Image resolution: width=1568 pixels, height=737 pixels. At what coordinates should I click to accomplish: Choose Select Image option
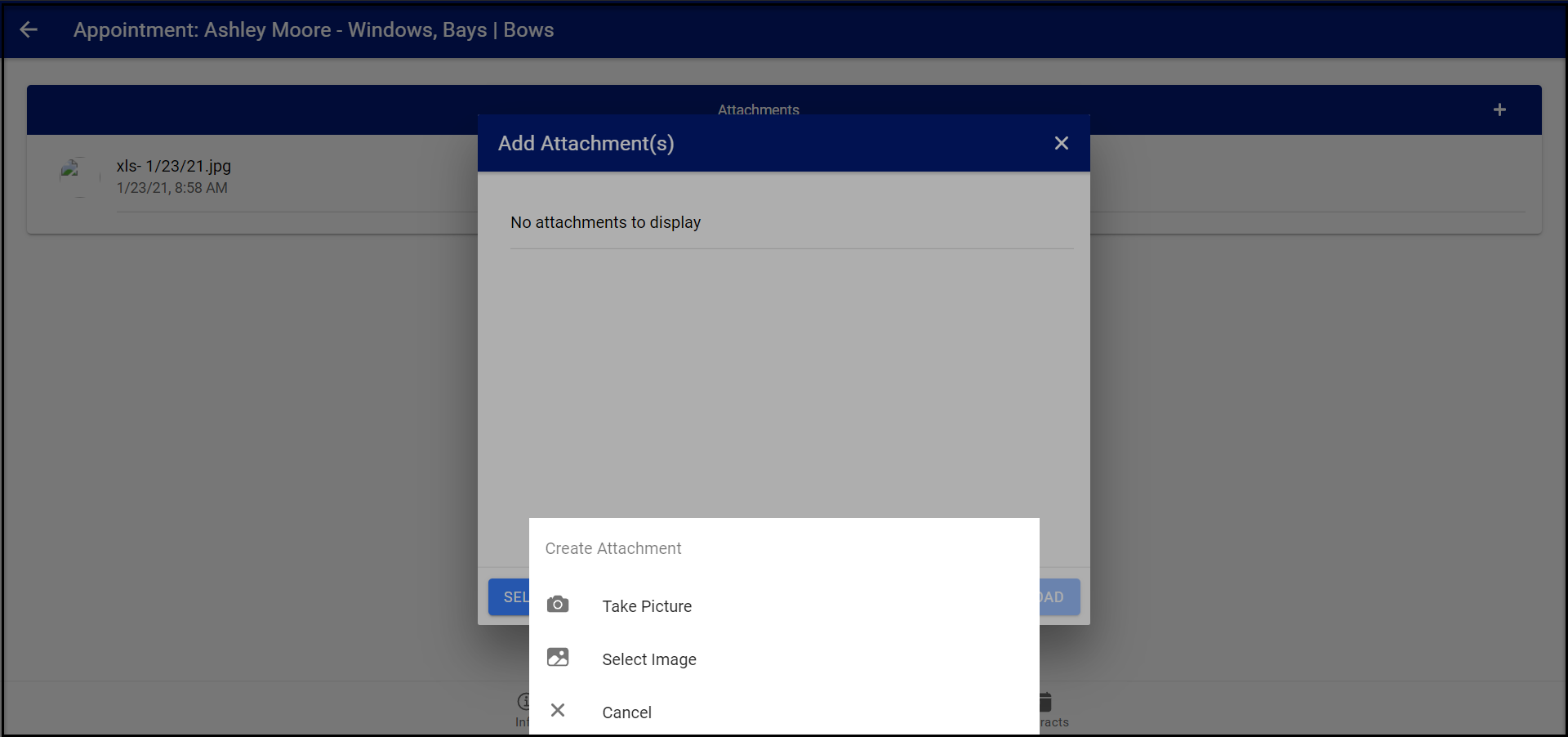(784, 659)
